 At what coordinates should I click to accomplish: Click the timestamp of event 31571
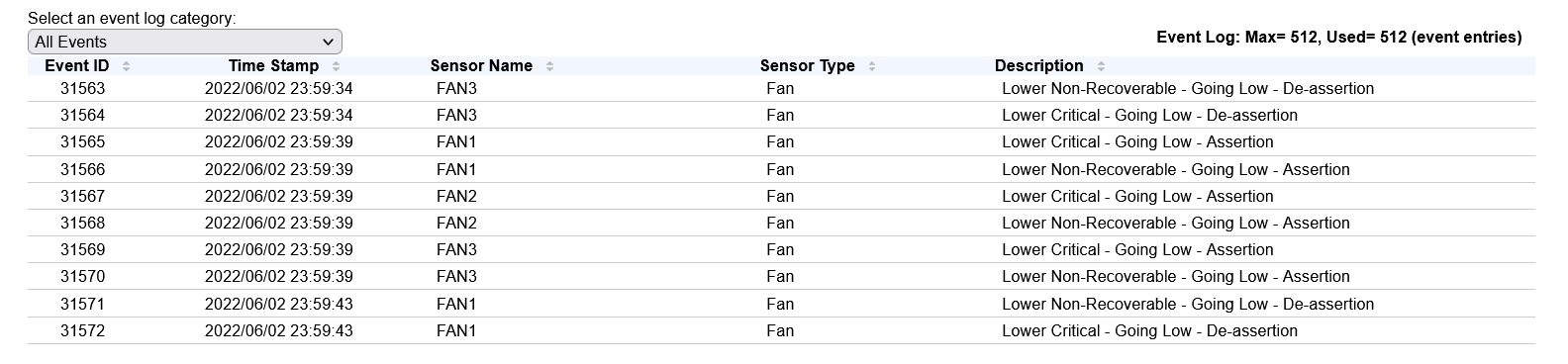pyautogui.click(x=278, y=304)
